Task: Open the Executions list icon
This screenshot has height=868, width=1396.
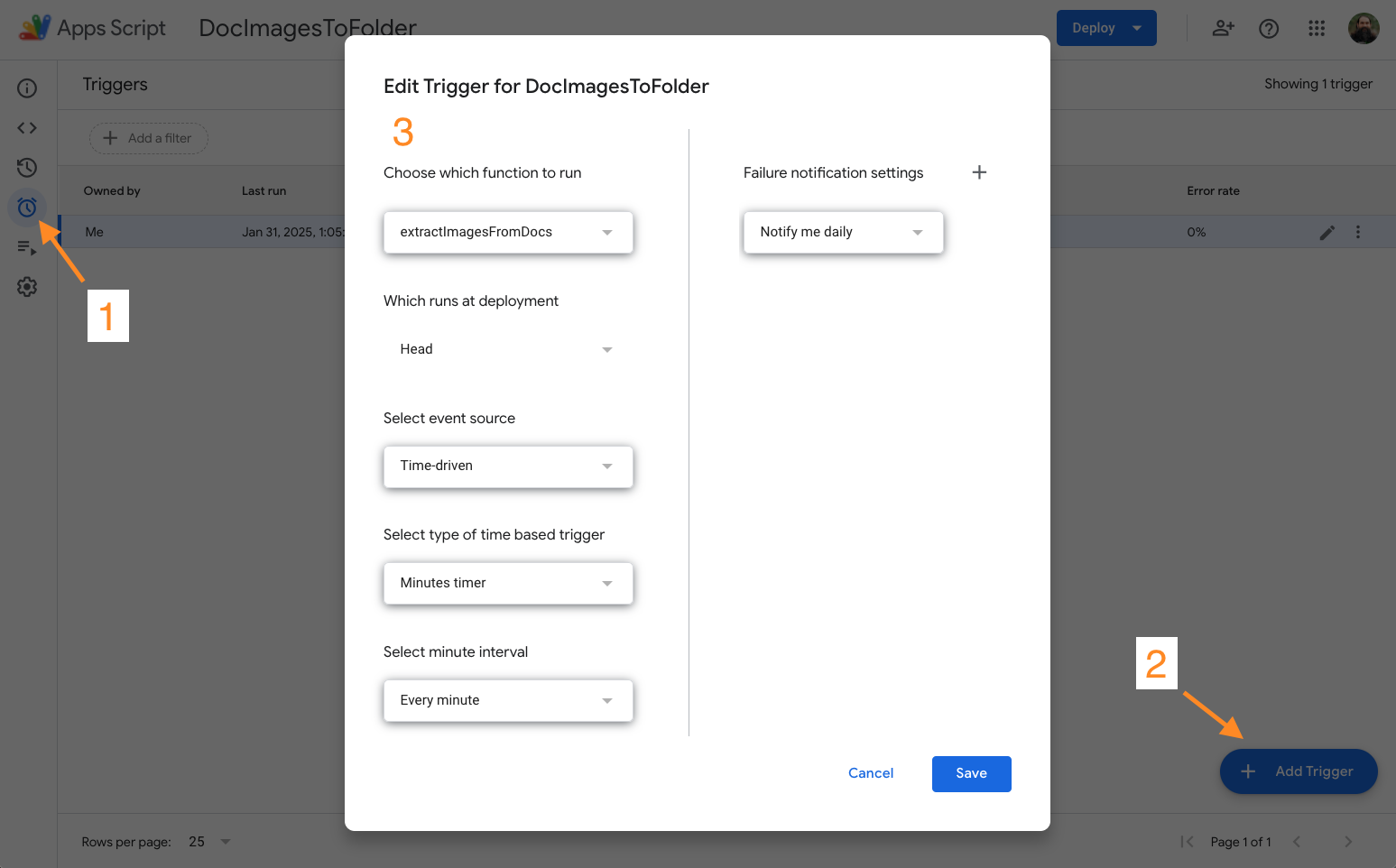Action: coord(27,247)
